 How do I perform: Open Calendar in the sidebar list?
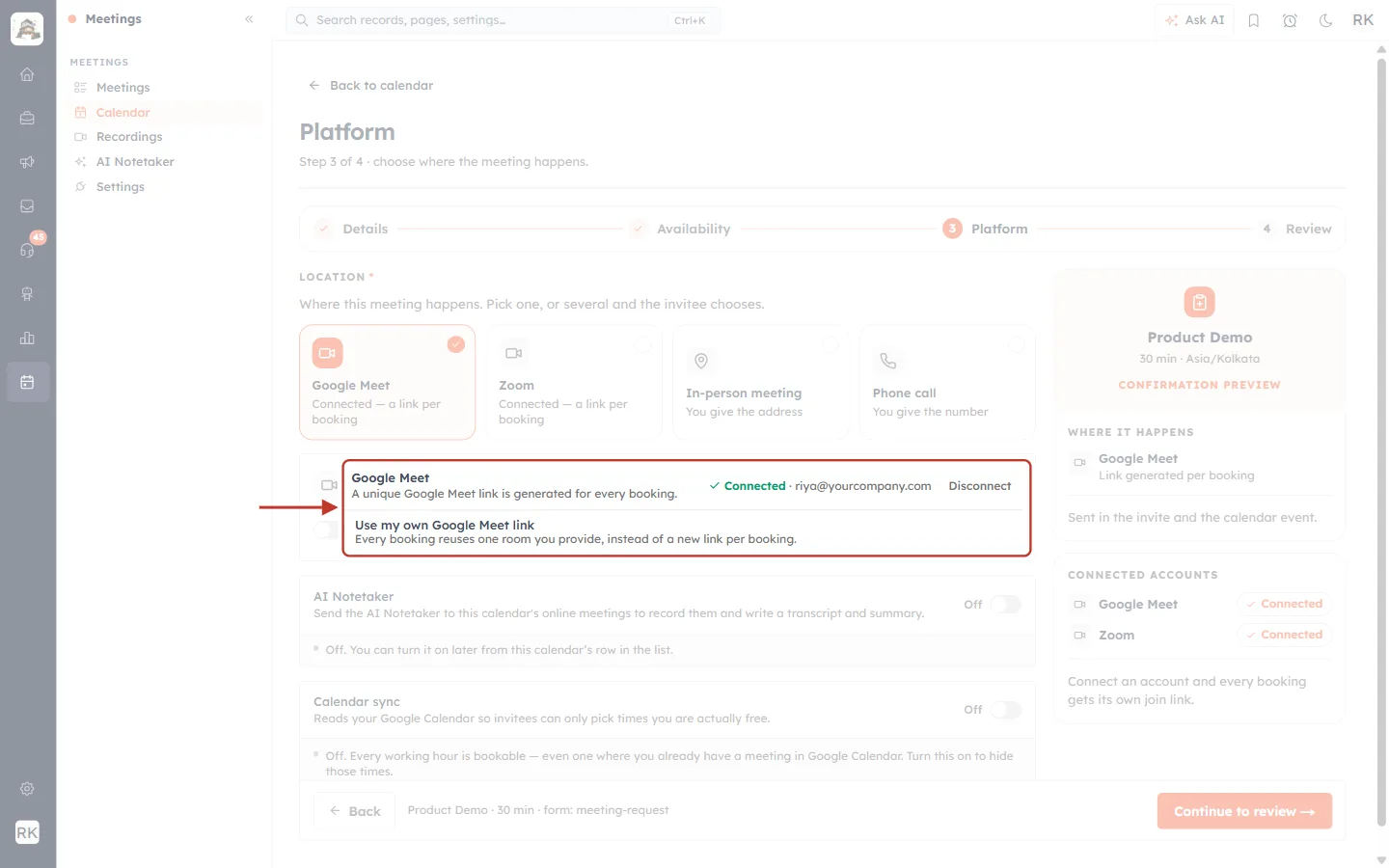coord(164,113)
